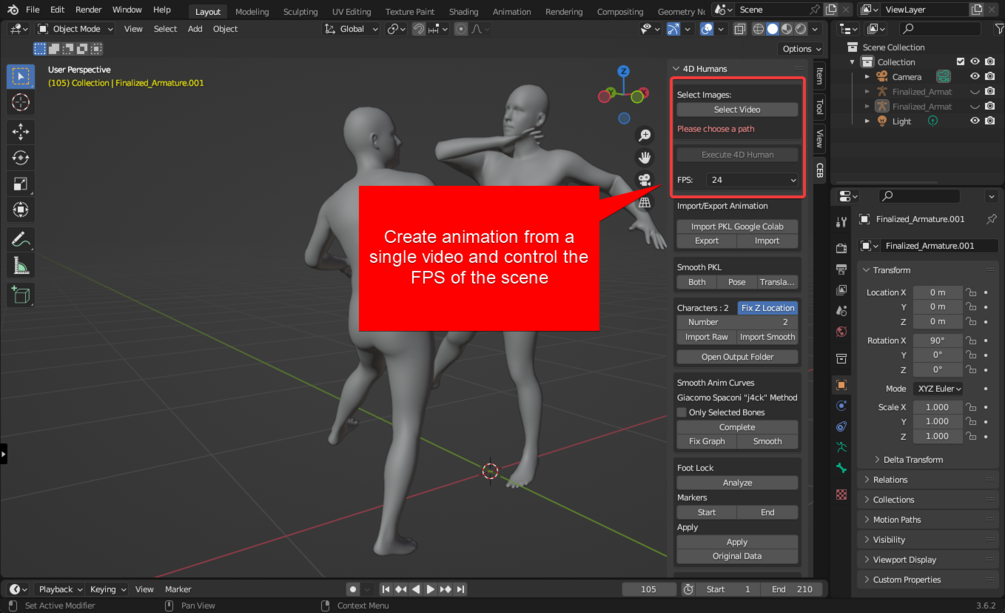The width and height of the screenshot is (1005, 613).
Task: Click the Open Output Folder button
Action: tap(737, 357)
